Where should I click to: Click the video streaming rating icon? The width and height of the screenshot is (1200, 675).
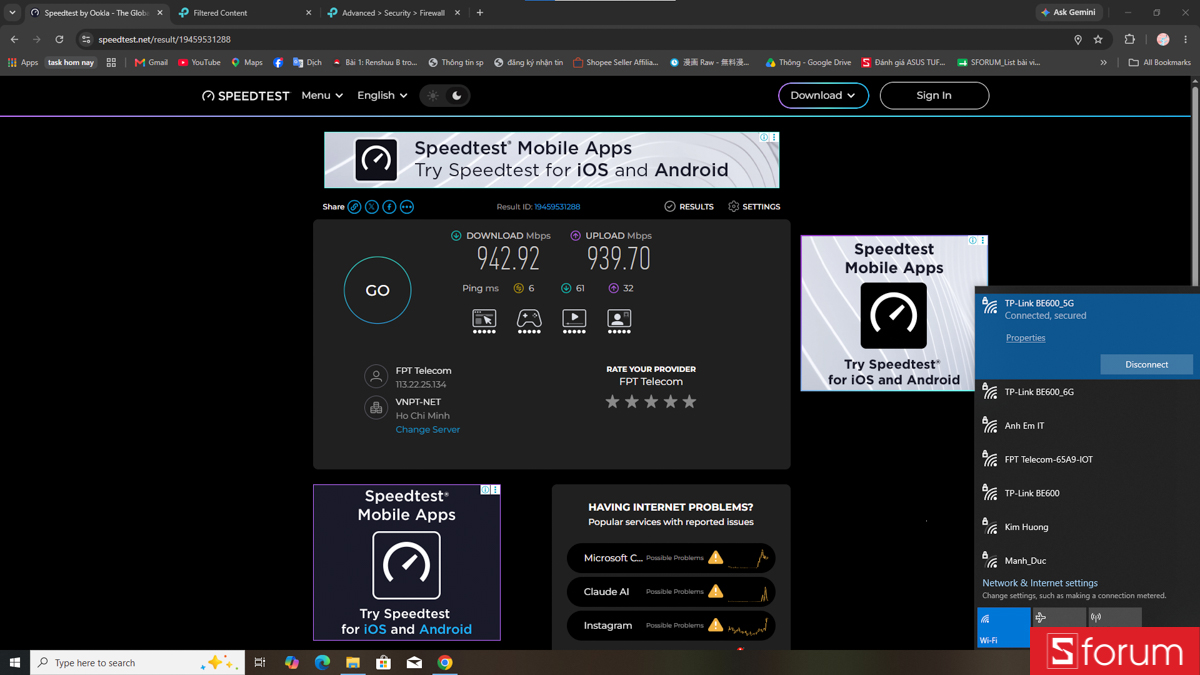[574, 321]
